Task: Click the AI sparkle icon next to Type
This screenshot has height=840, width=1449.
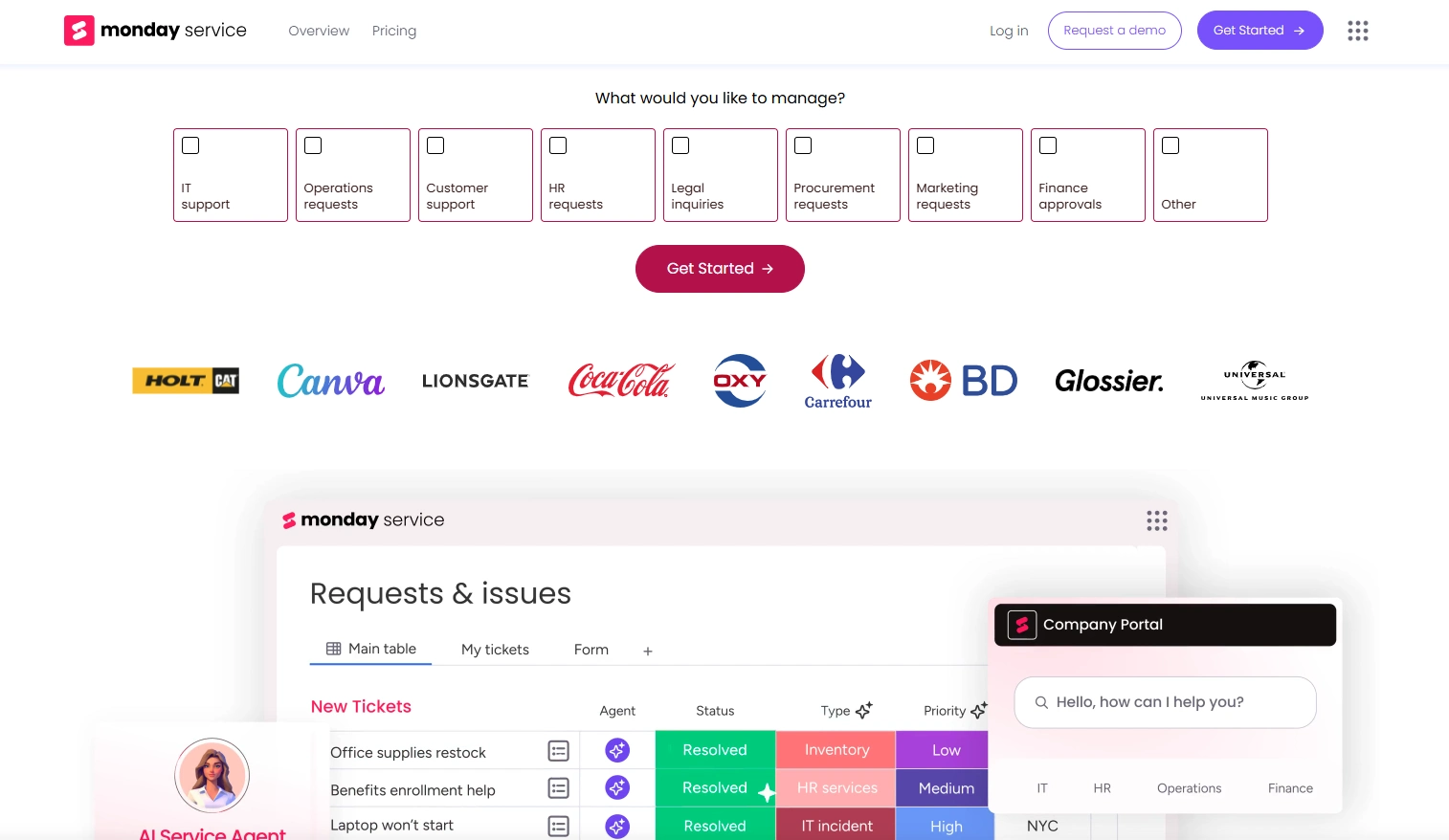Action: (x=864, y=711)
